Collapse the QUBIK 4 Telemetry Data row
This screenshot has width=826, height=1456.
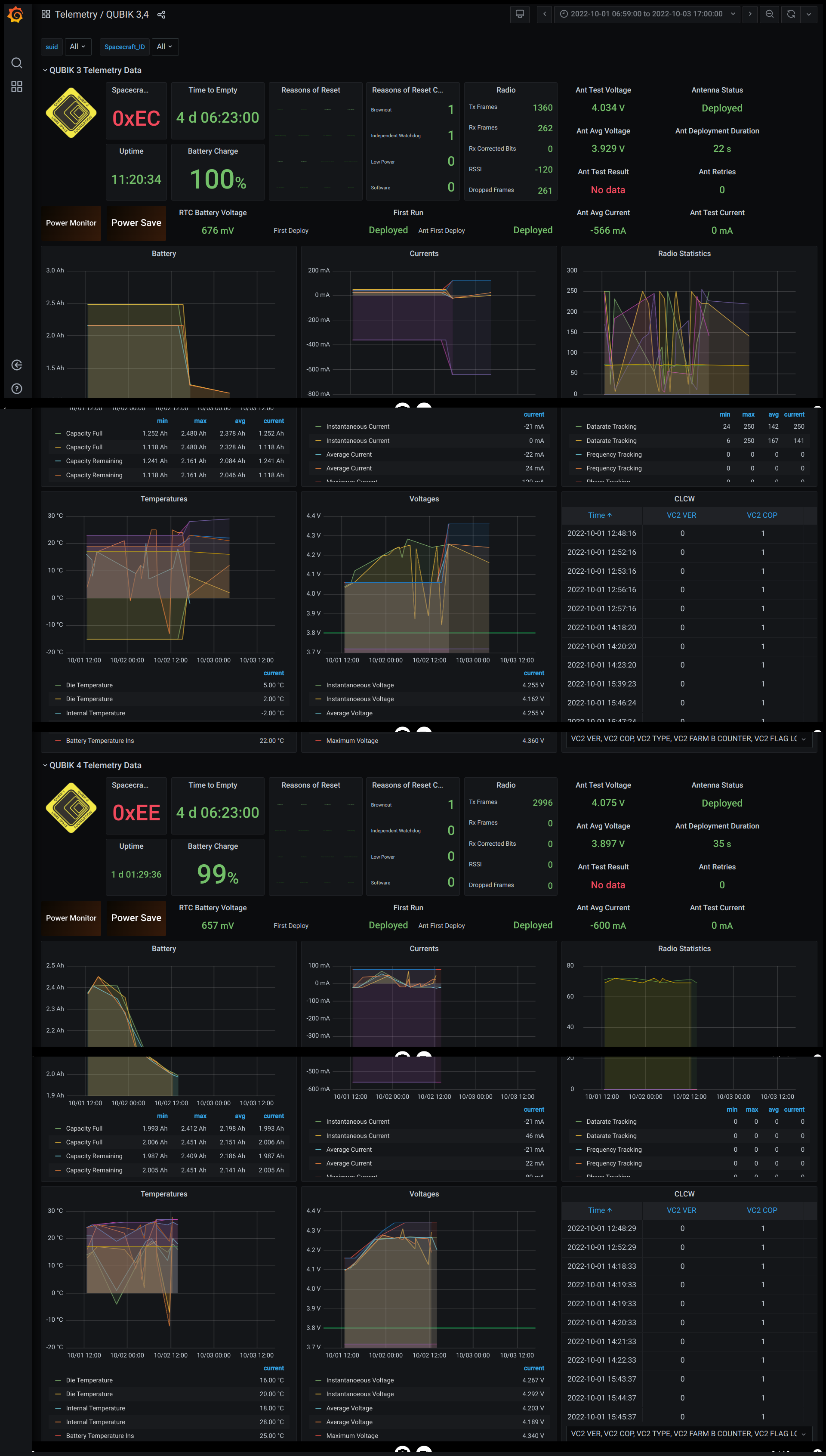[95, 766]
